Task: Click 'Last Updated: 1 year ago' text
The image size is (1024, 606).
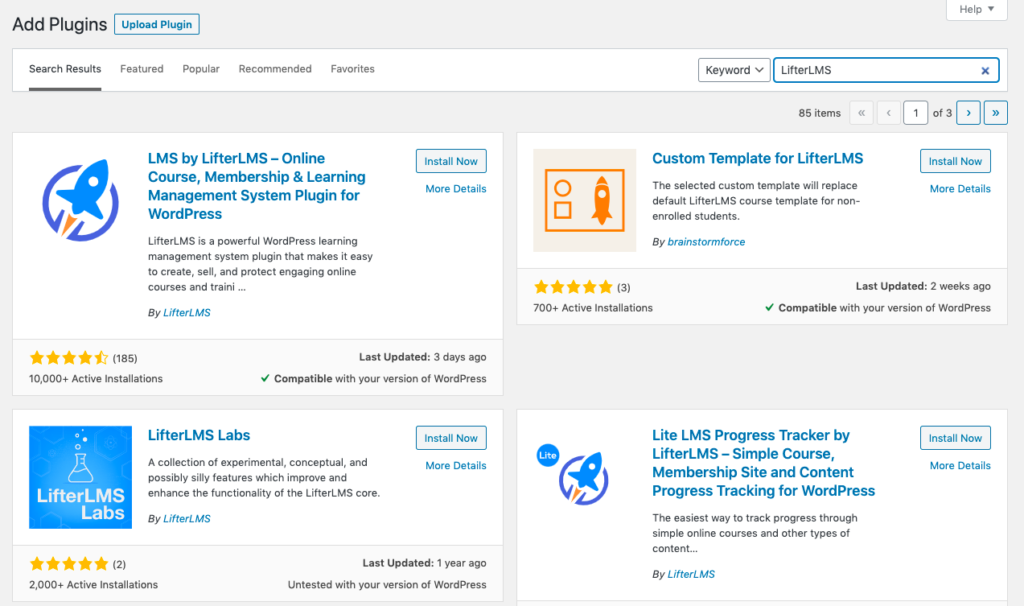Action: [424, 563]
